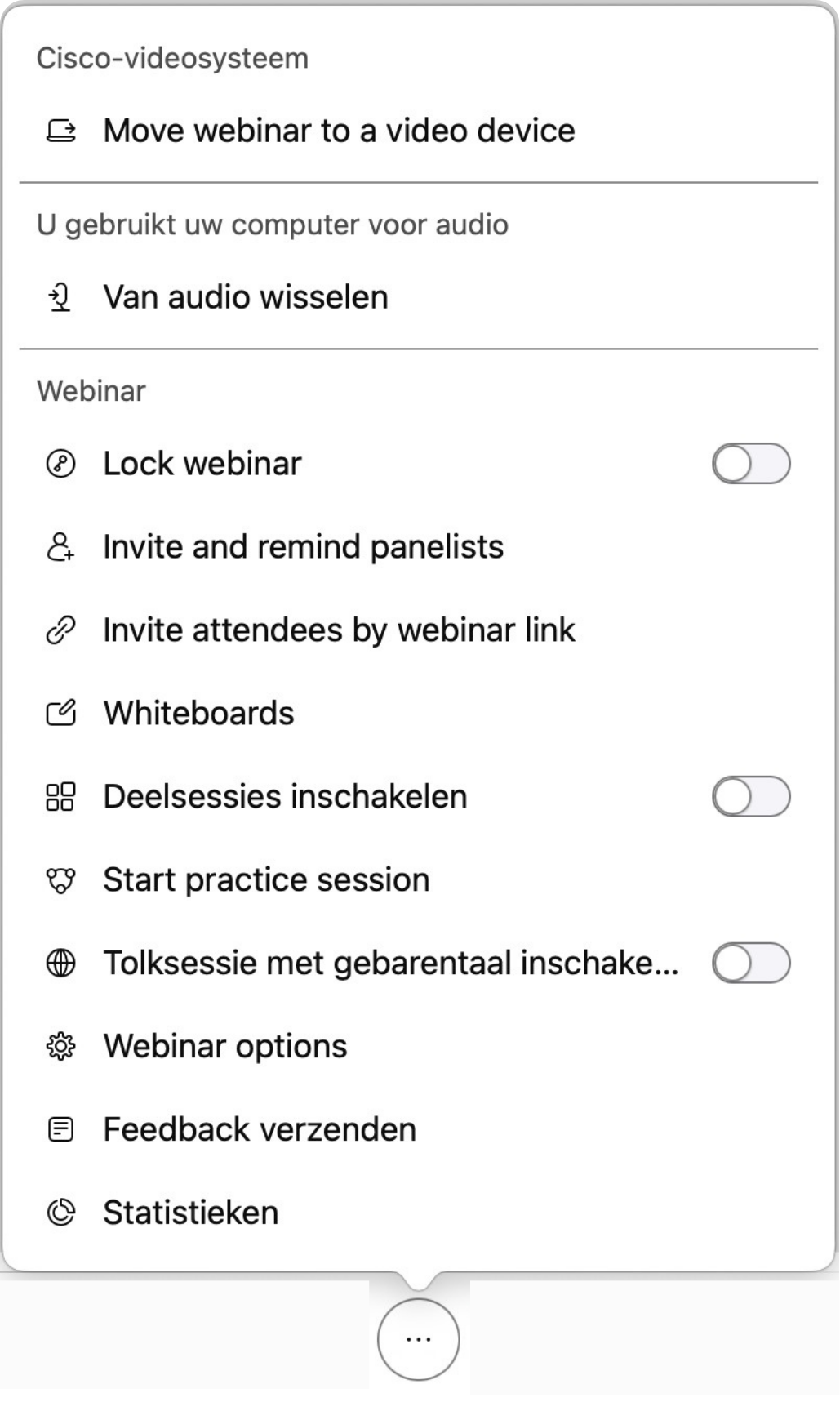Select the webinar link chain icon

pos(60,630)
